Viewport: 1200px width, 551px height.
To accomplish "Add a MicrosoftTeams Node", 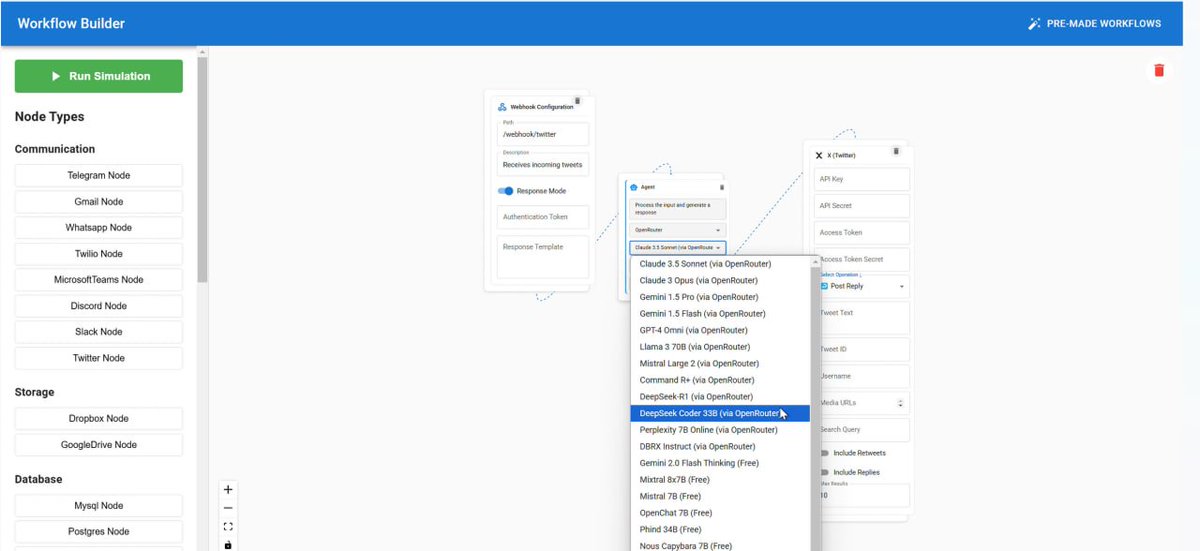I will pyautogui.click(x=99, y=280).
